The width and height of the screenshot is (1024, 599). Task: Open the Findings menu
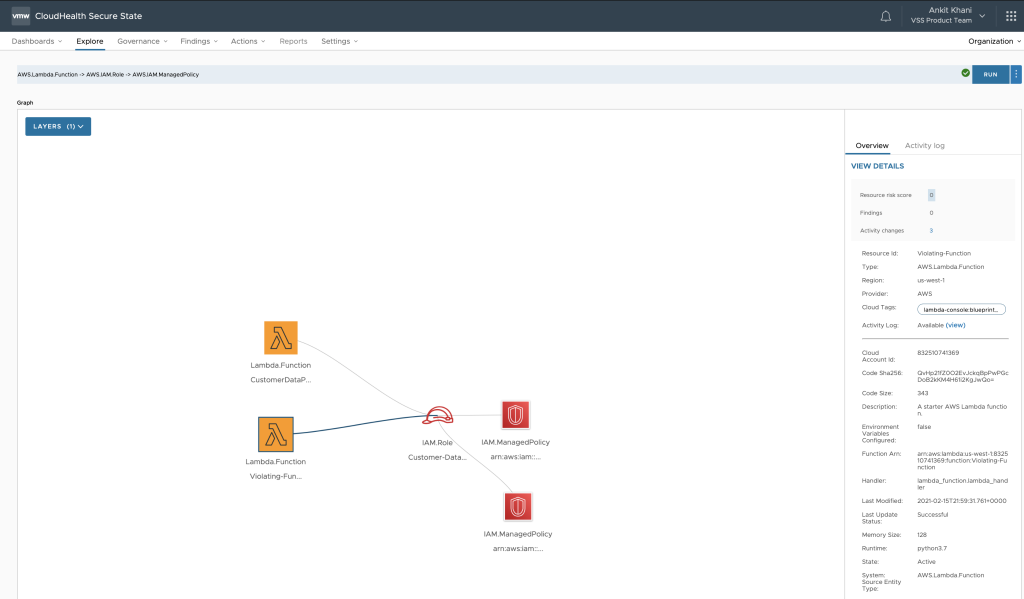(x=199, y=41)
